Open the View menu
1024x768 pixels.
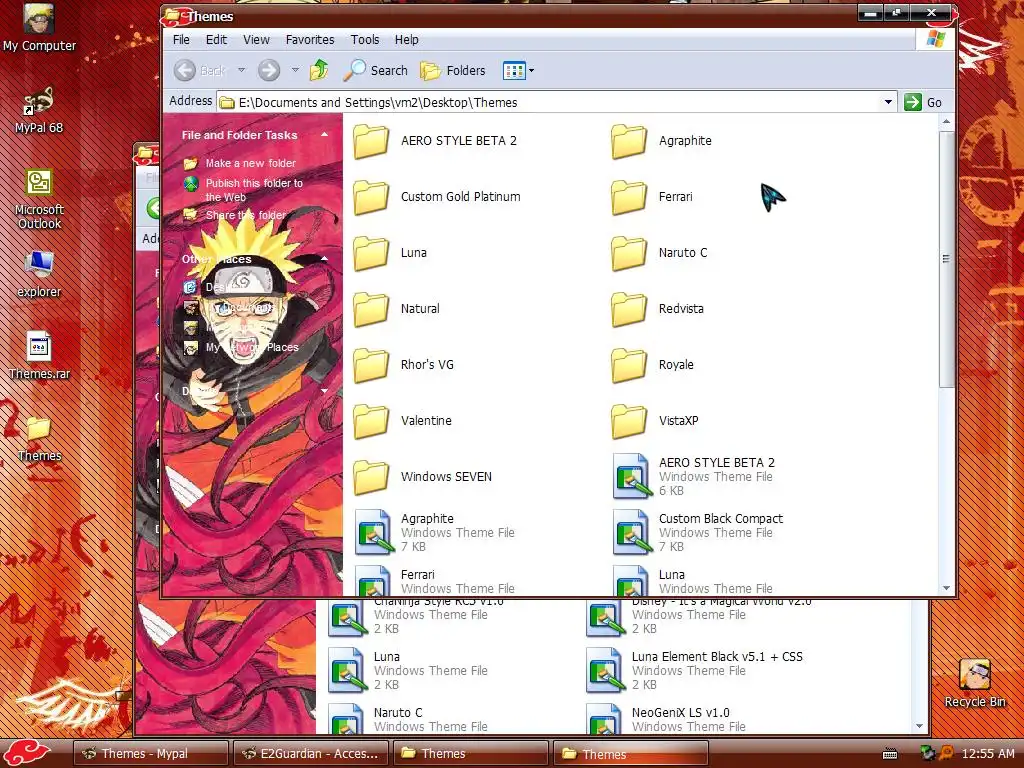[256, 40]
